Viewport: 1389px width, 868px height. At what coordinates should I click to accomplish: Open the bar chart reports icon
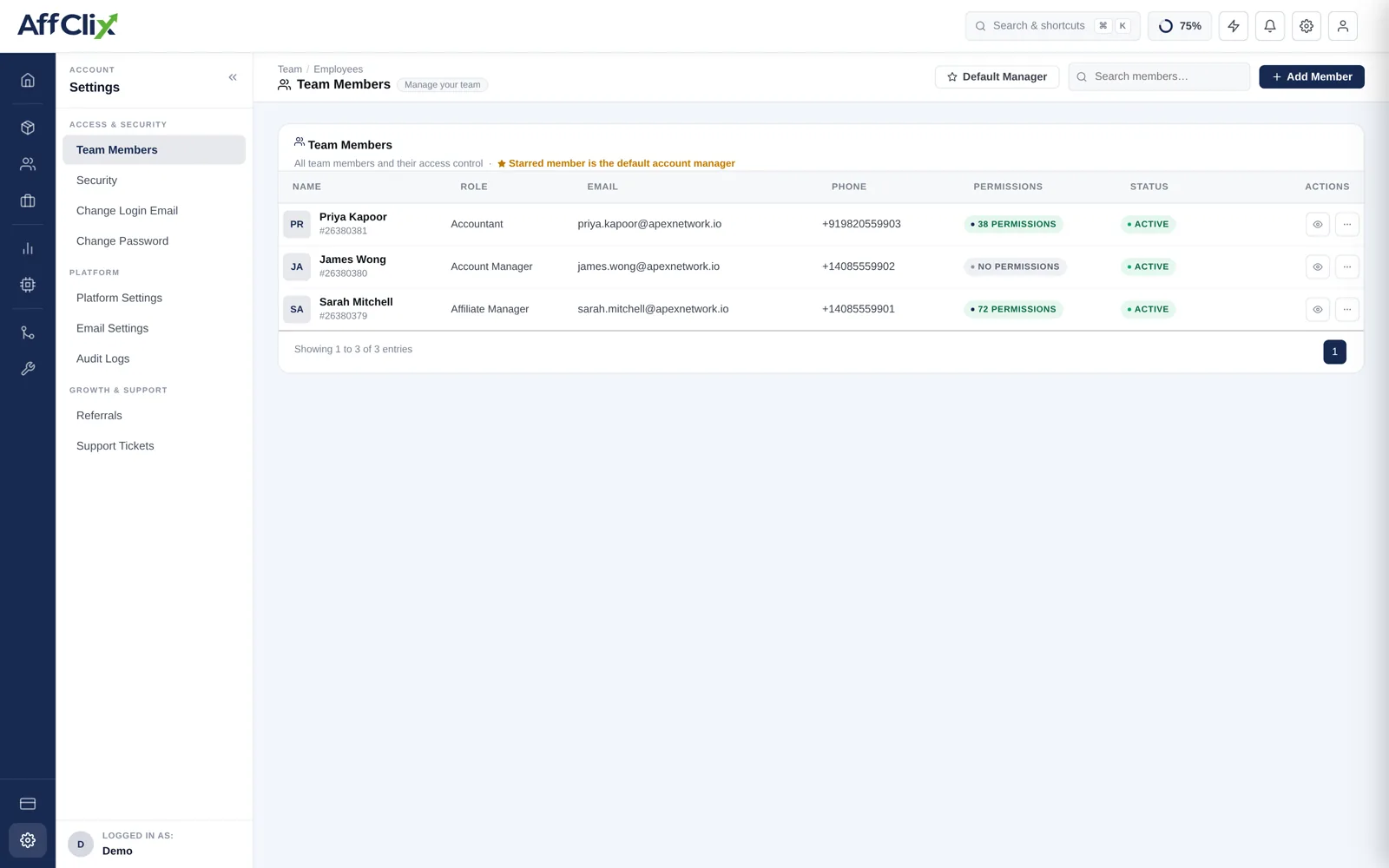(28, 248)
